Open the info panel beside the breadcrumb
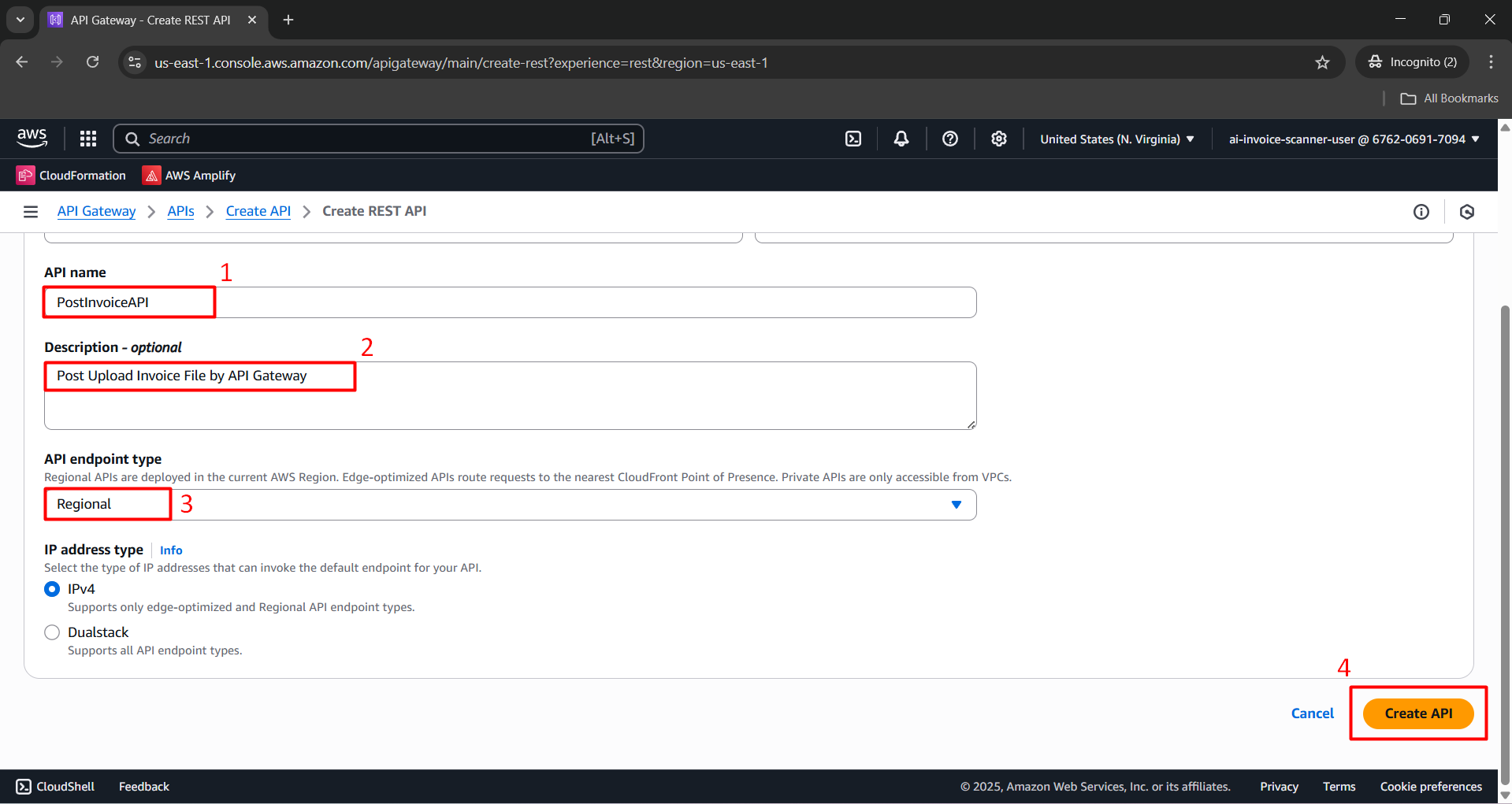Image resolution: width=1512 pixels, height=804 pixels. [1421, 211]
